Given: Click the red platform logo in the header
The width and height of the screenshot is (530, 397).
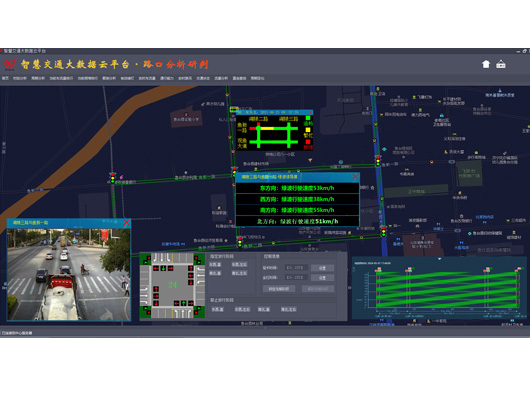Looking at the screenshot, I should coord(10,64).
